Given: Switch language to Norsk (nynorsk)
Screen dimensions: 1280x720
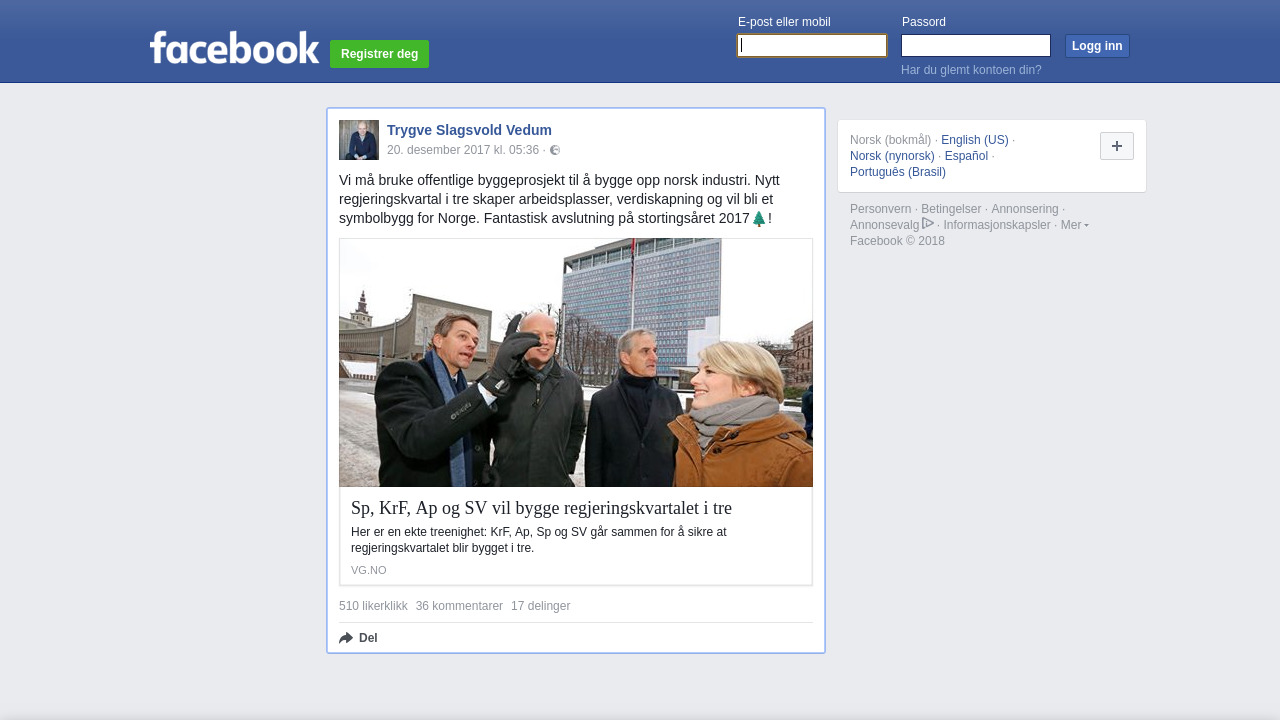Looking at the screenshot, I should pyautogui.click(x=892, y=156).
